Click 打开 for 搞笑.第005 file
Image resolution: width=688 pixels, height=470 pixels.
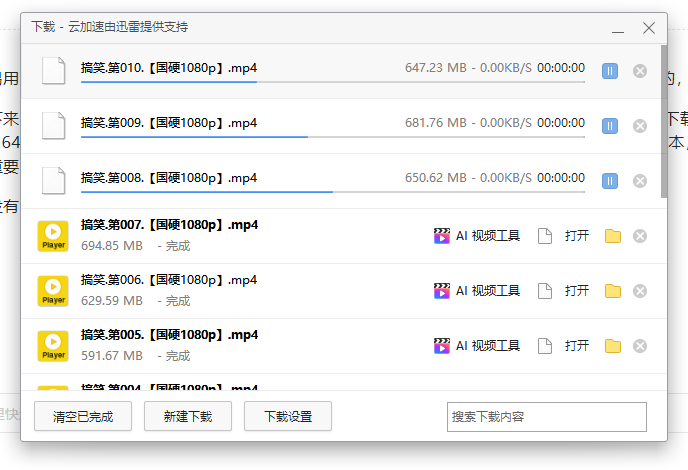[x=577, y=346]
